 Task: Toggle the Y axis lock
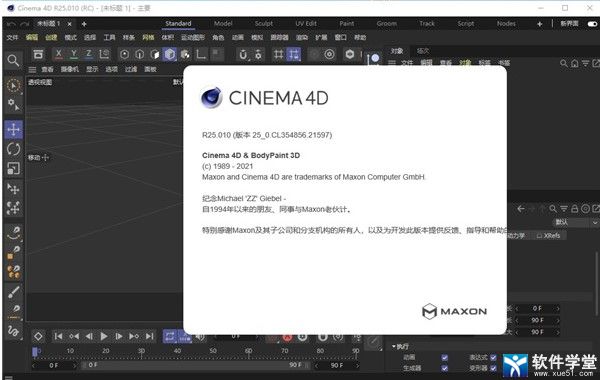click(74, 54)
